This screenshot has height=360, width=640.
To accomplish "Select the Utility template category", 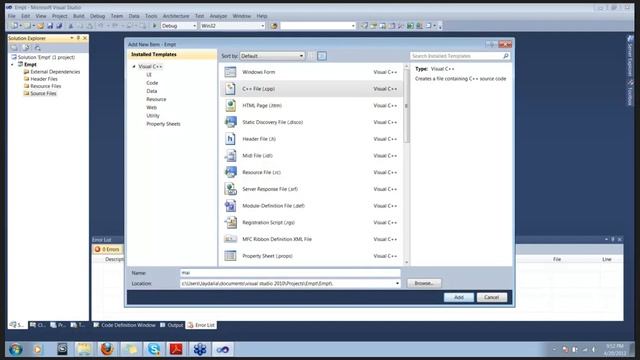I will tap(153, 116).
